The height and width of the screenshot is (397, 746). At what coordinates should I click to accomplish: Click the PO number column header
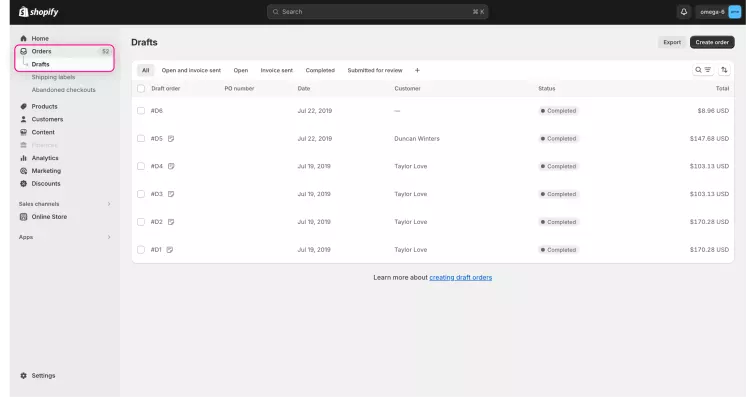(239, 89)
